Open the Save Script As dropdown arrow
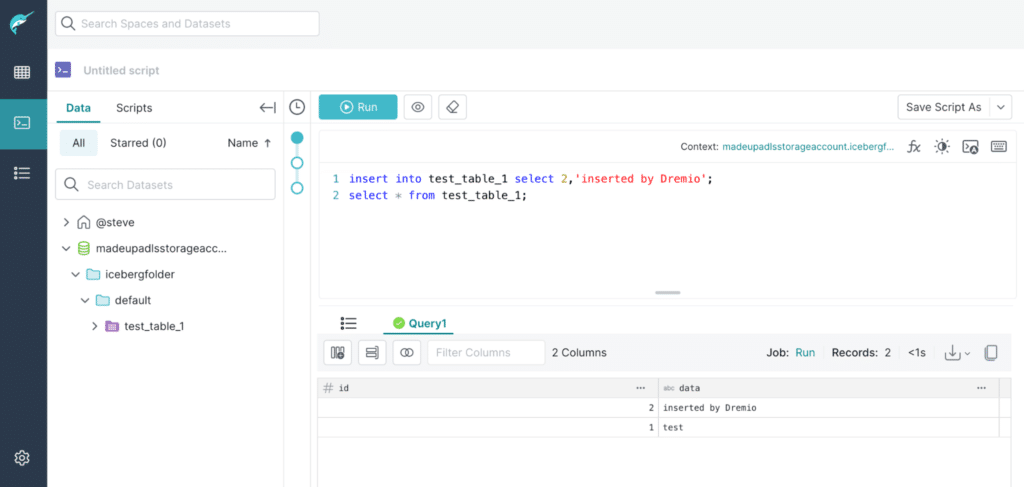The height and width of the screenshot is (487, 1024). [1001, 107]
